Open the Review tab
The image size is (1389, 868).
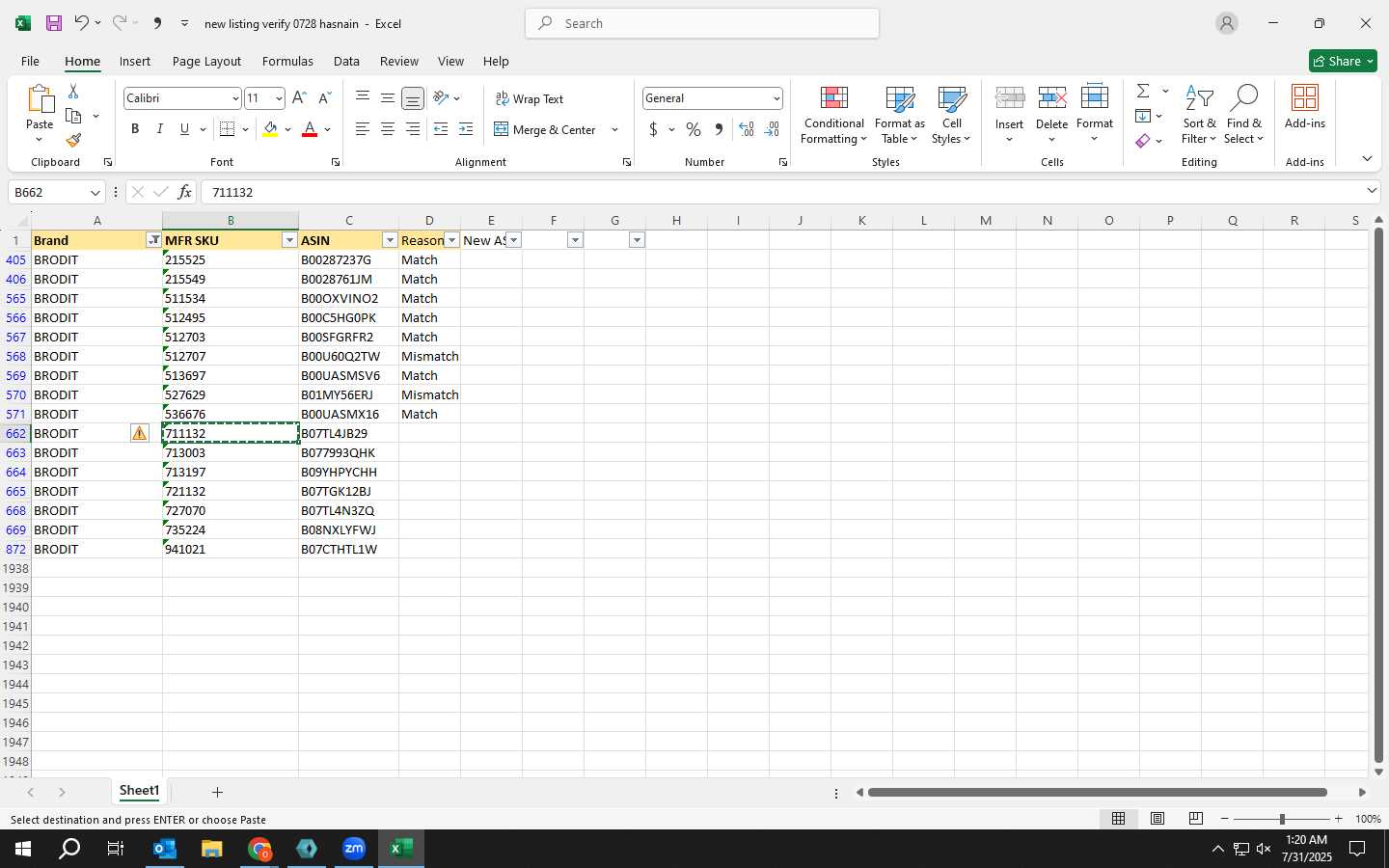399,61
